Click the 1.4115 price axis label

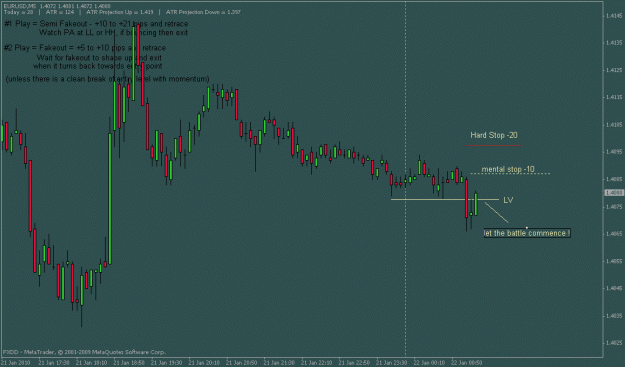tap(614, 97)
